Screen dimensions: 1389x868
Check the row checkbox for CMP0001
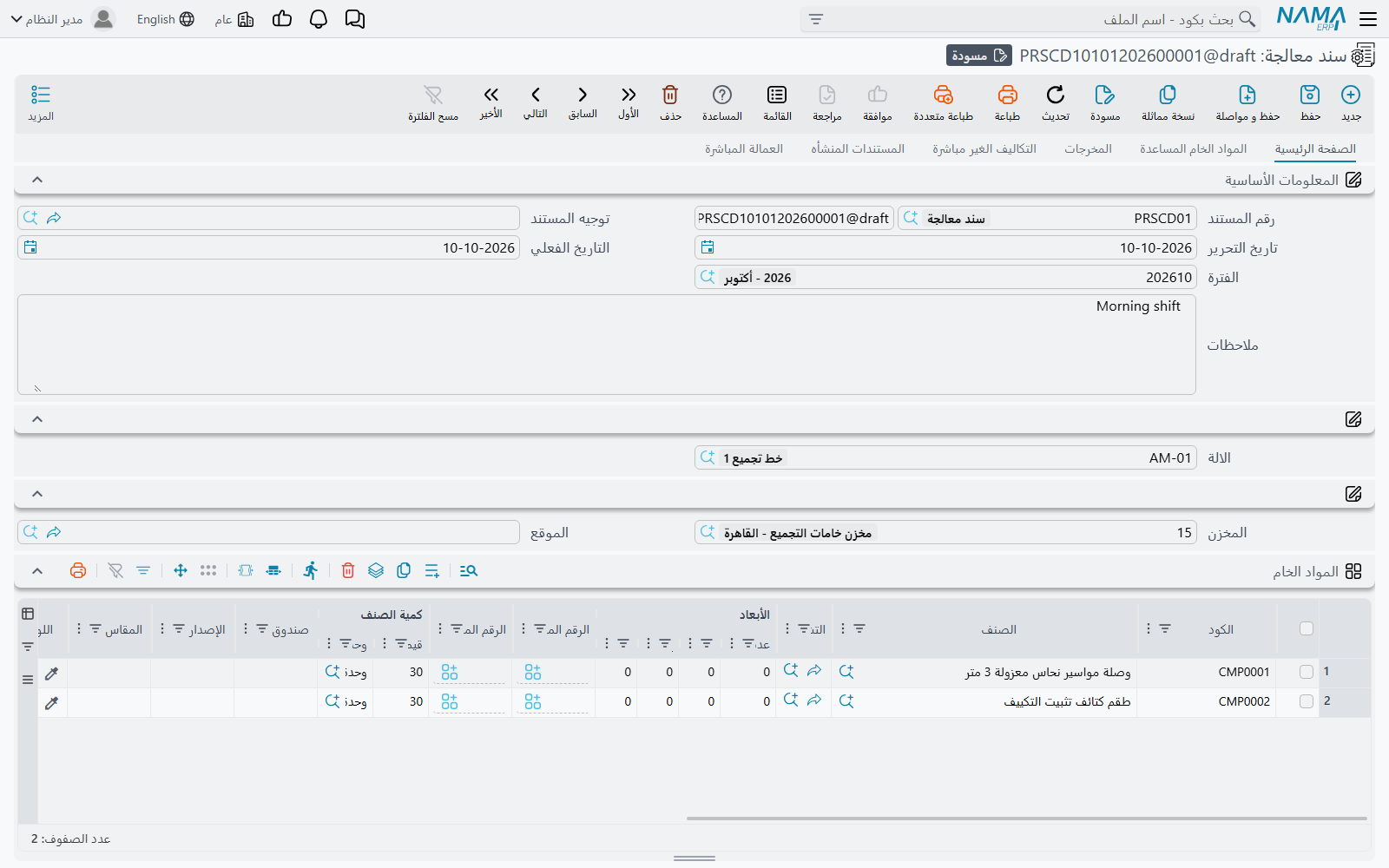(x=1307, y=672)
